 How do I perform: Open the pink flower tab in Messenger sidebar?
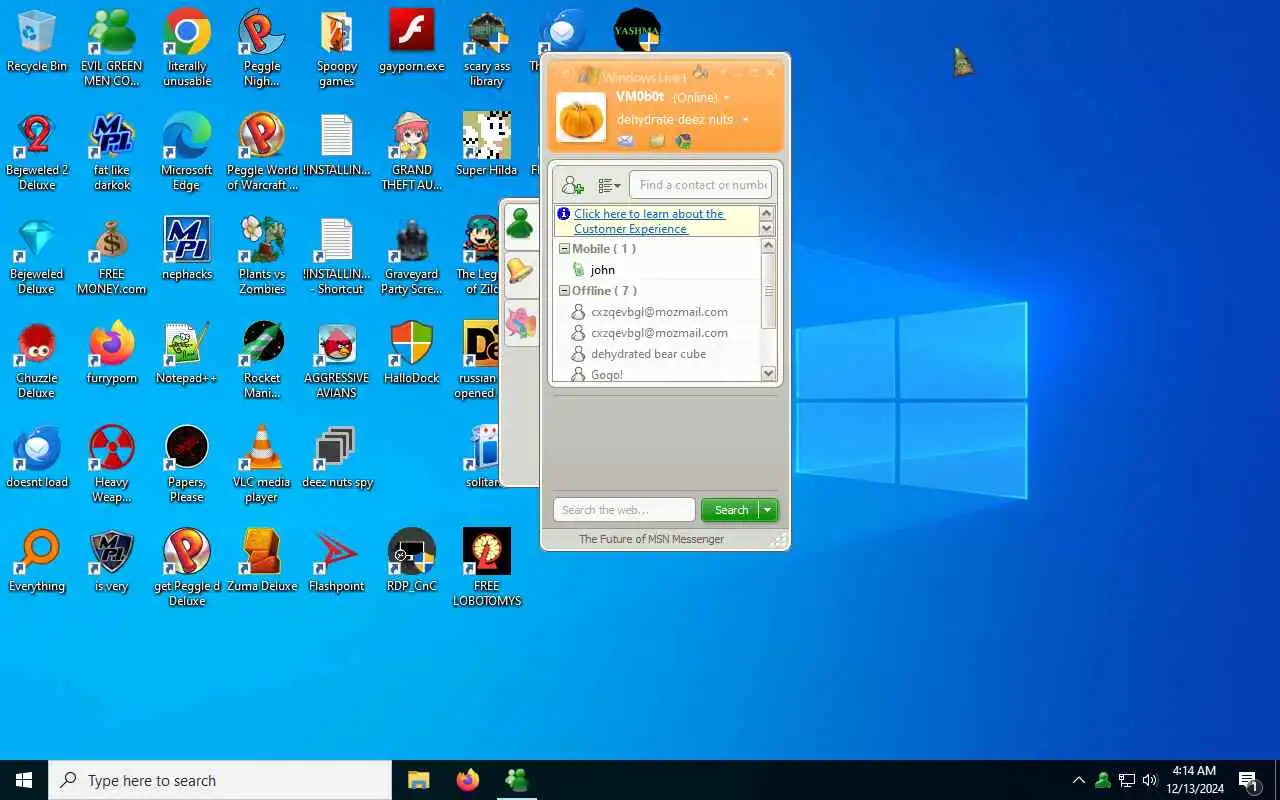(x=520, y=322)
